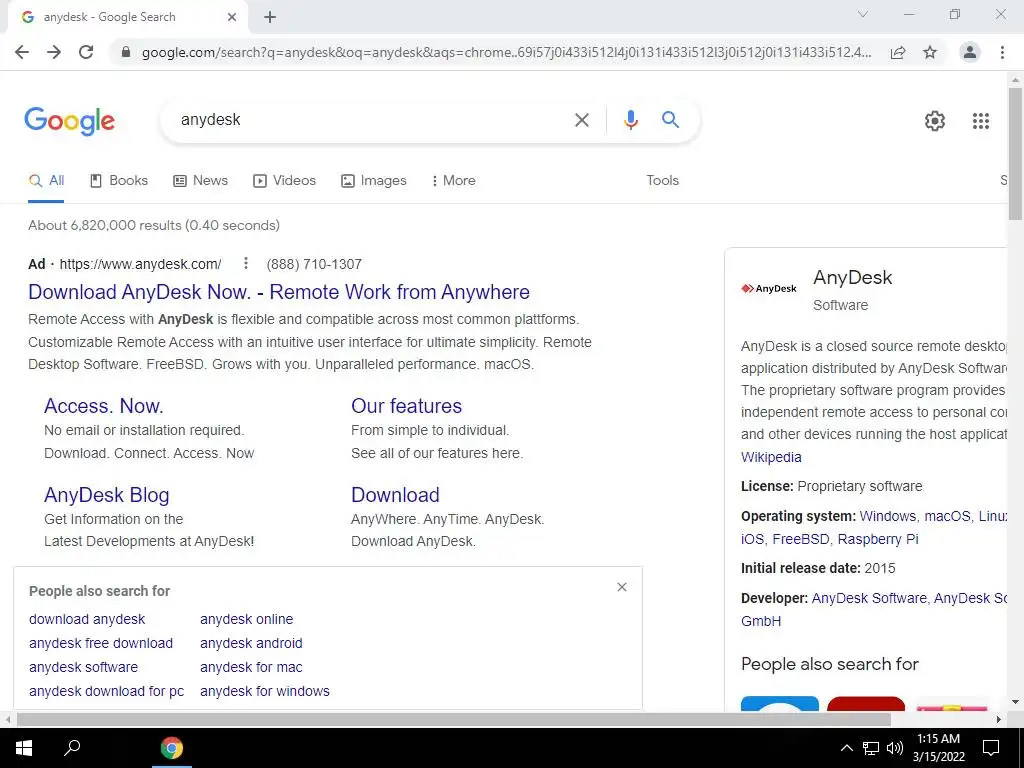Search for download anydesk suggestion
This screenshot has width=1024, height=768.
coord(87,619)
